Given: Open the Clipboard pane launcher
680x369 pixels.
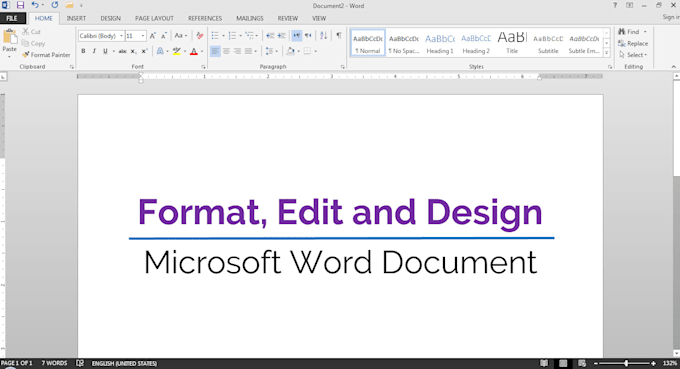Looking at the screenshot, I should tap(72, 67).
